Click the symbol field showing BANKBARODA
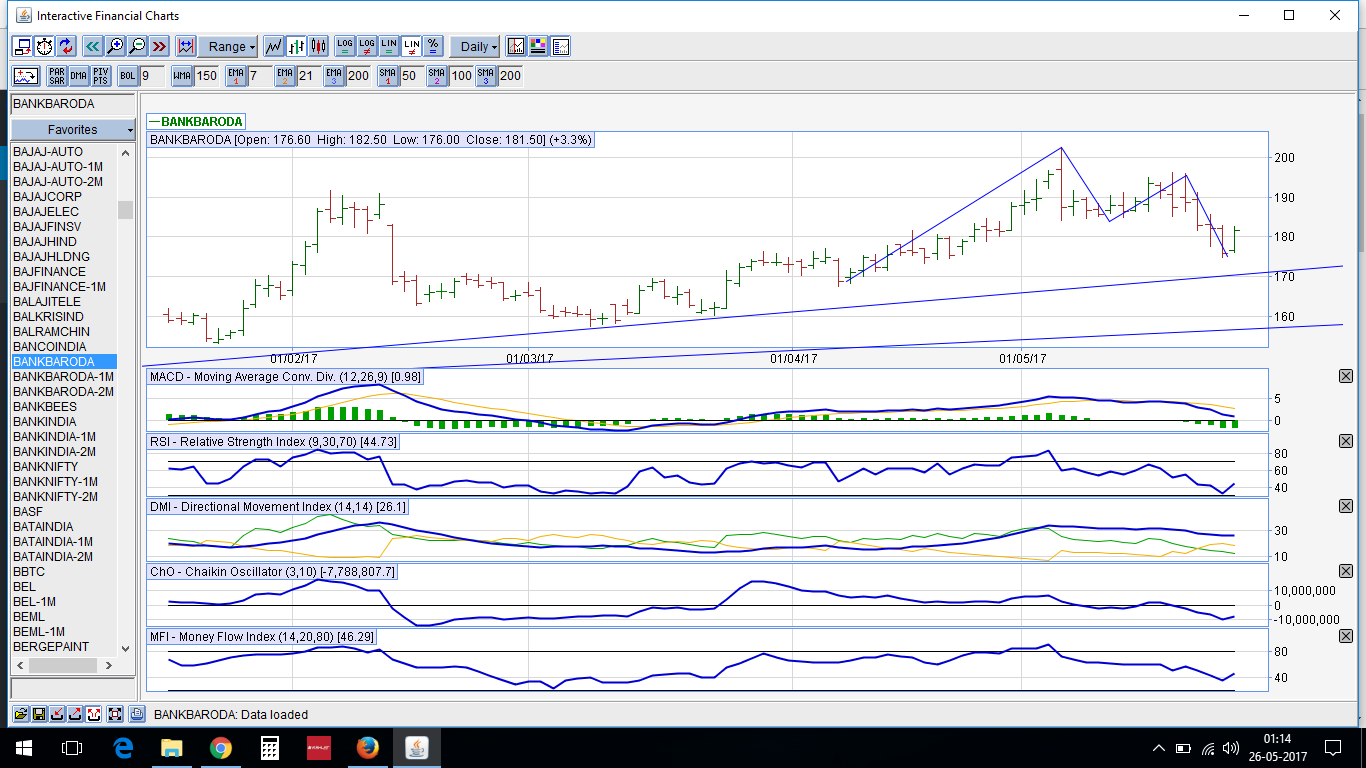Screen dimensions: 1366x768 pos(73,104)
